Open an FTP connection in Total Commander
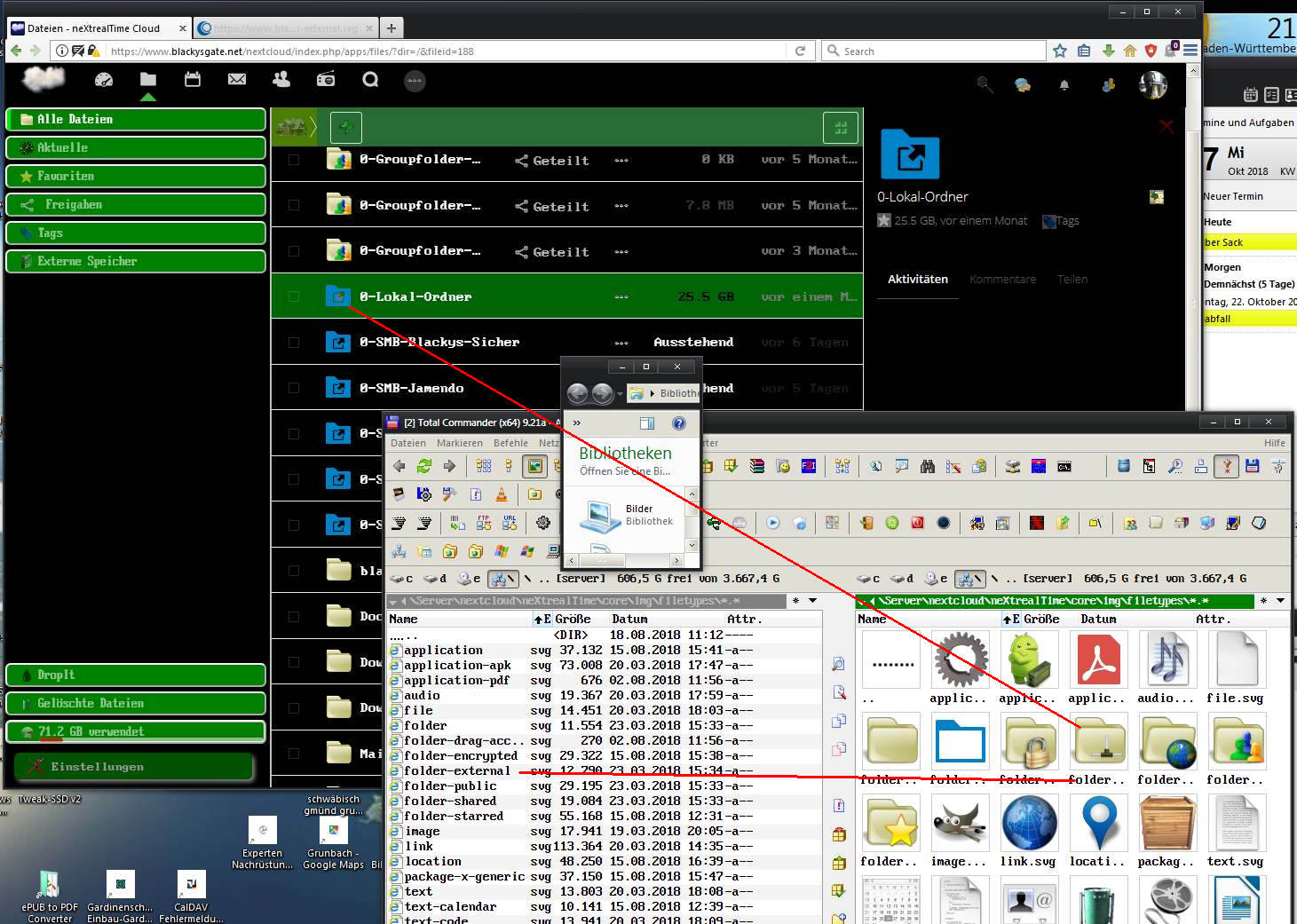Image resolution: width=1297 pixels, height=924 pixels. point(483,523)
